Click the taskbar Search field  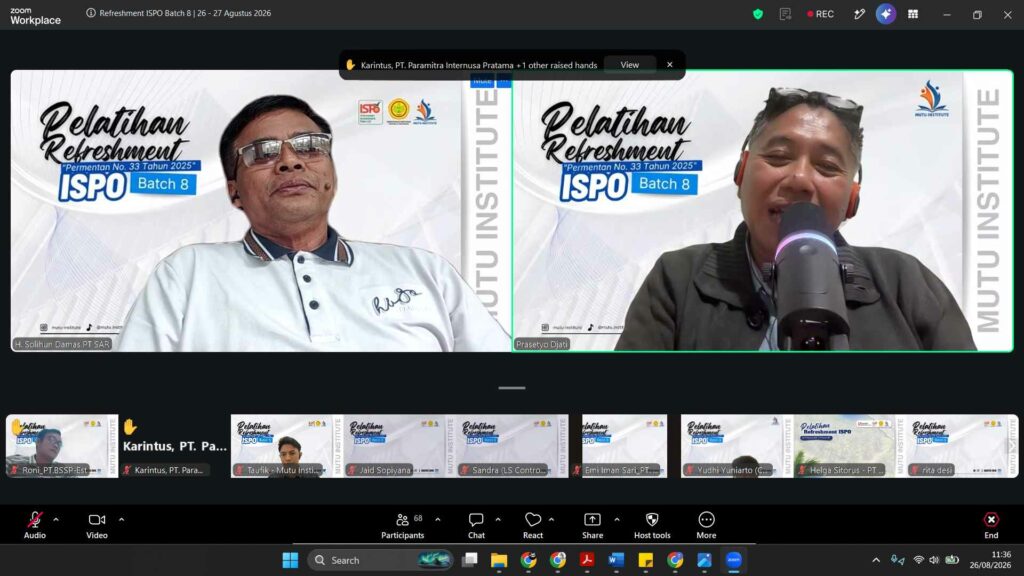(x=381, y=560)
